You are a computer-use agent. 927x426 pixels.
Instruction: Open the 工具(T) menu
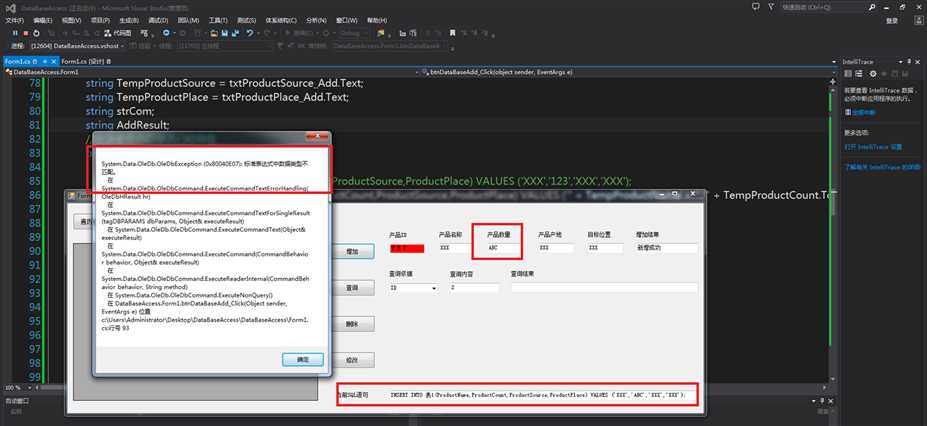coord(218,20)
